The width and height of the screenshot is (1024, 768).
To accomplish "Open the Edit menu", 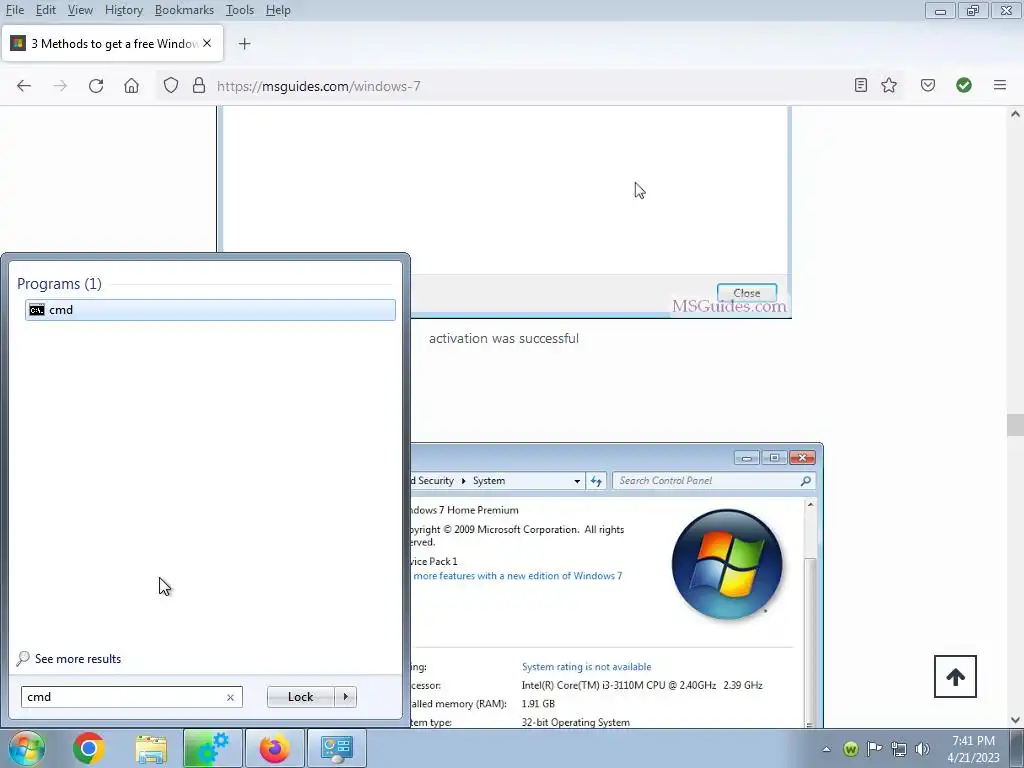I will (46, 10).
